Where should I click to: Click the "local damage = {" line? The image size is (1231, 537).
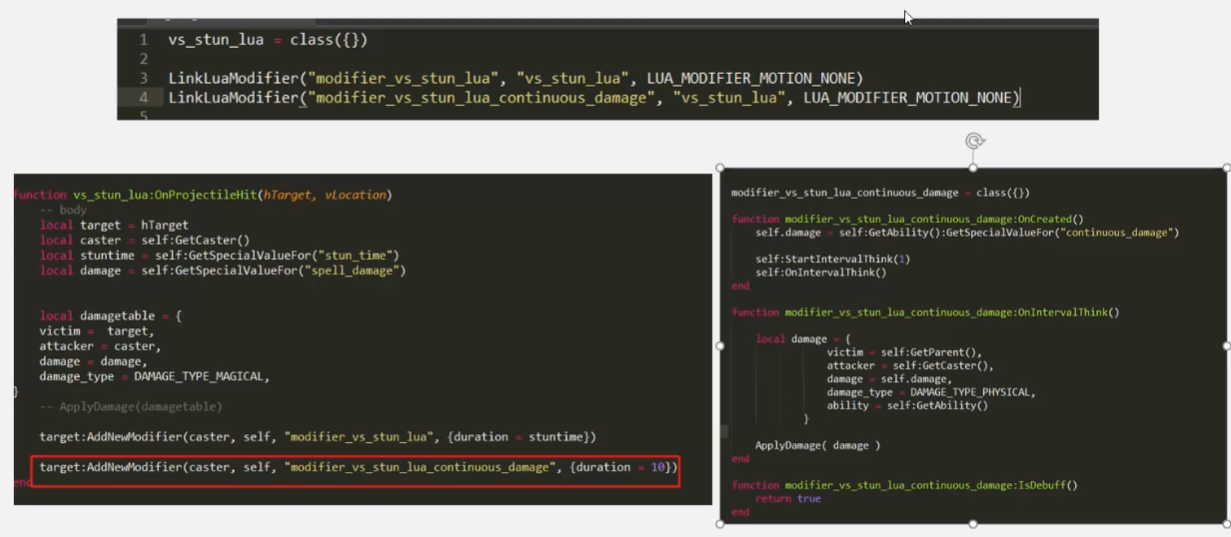pyautogui.click(x=803, y=339)
